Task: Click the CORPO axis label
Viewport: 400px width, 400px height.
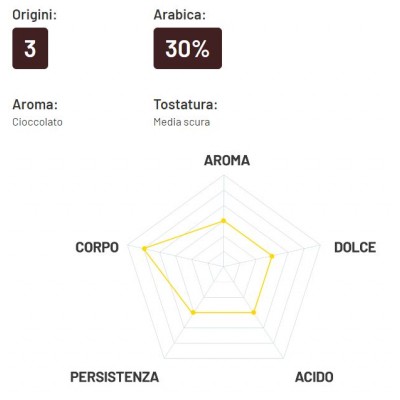Action: [x=97, y=247]
